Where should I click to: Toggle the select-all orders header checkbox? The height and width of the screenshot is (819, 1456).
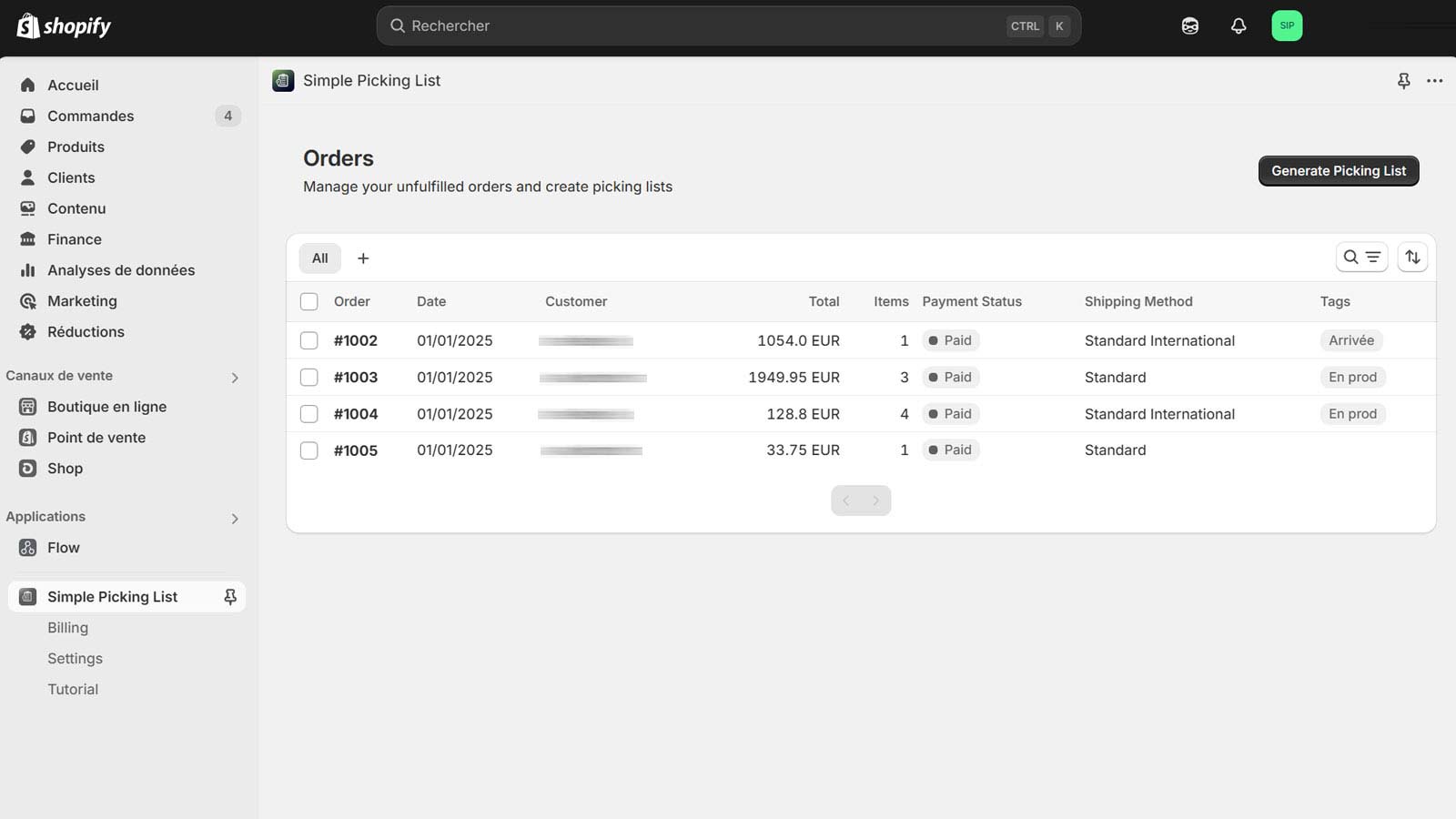(309, 301)
